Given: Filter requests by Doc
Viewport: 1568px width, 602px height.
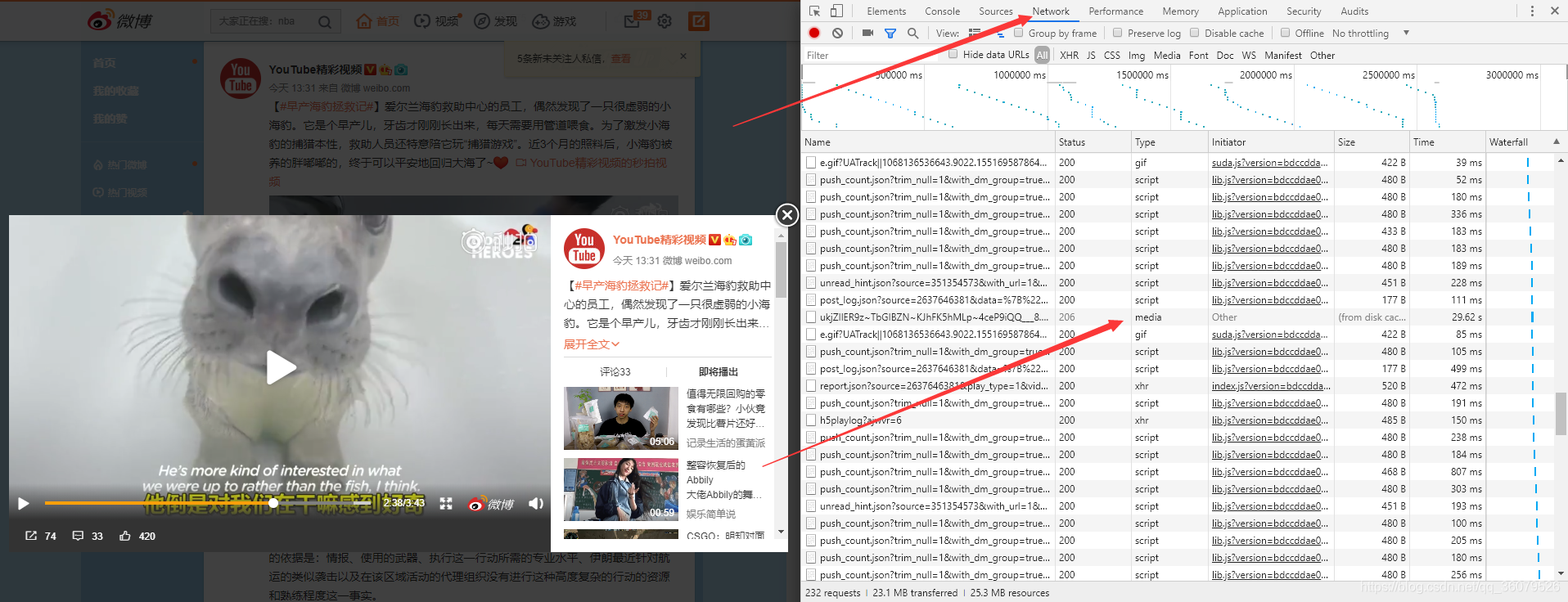Looking at the screenshot, I should click(1224, 55).
